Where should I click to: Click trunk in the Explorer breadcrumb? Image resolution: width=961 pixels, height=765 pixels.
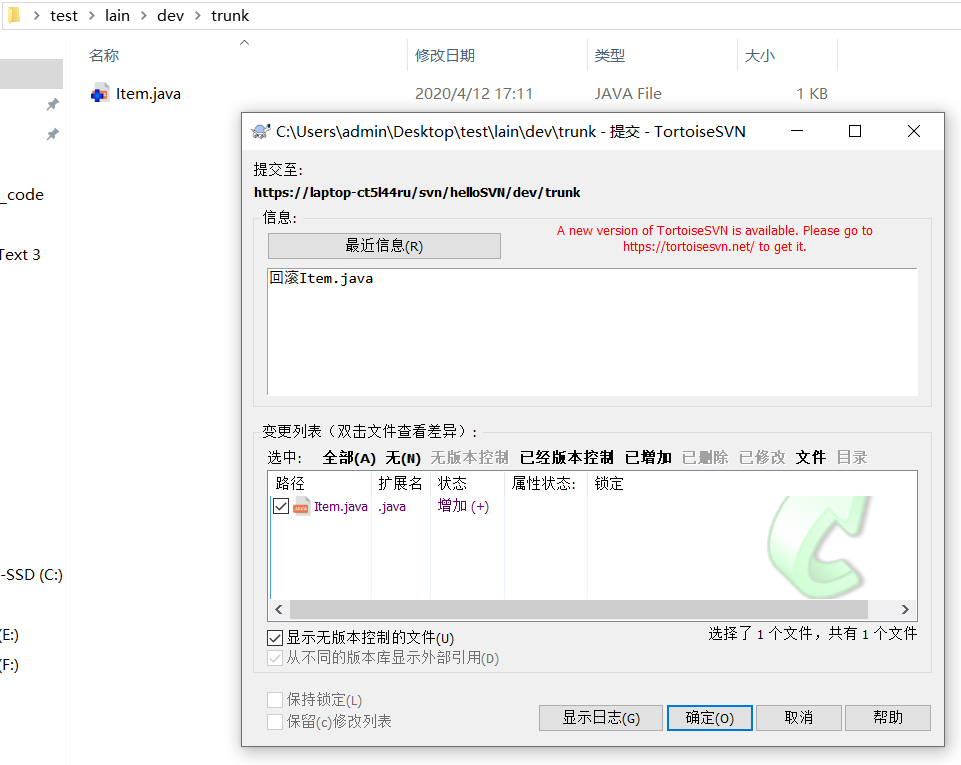230,15
